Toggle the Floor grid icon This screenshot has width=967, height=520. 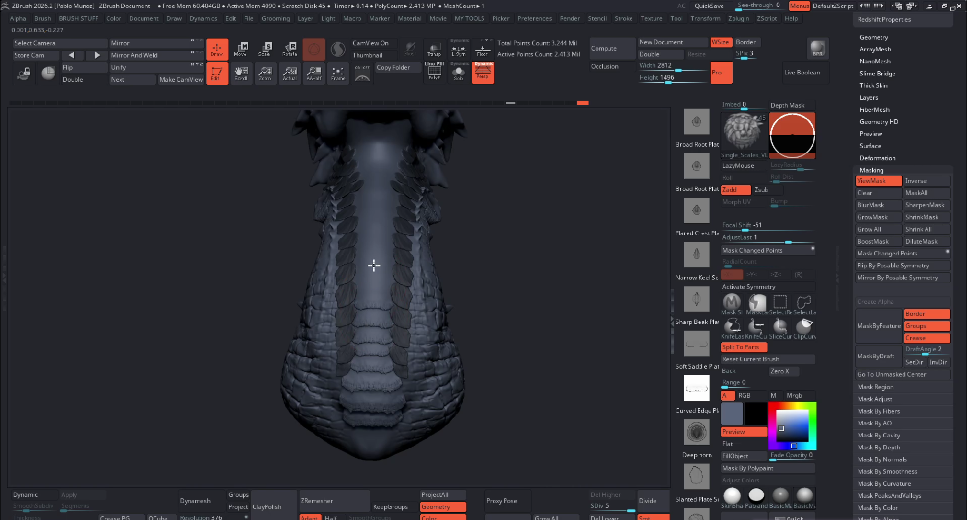(x=482, y=49)
